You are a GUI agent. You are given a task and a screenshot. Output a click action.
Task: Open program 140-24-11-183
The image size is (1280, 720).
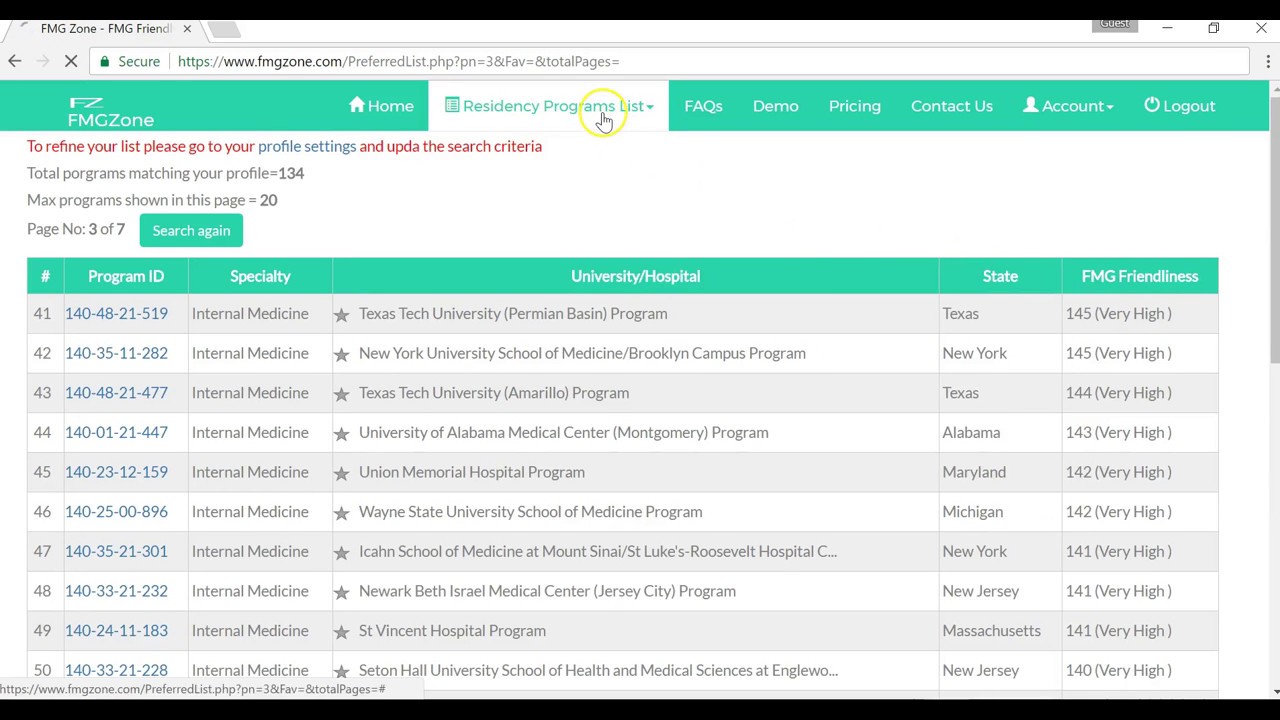click(x=116, y=631)
